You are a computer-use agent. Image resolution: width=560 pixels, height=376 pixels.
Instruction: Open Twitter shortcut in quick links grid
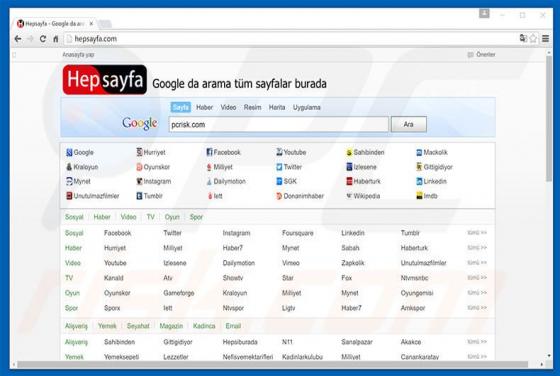(x=289, y=167)
